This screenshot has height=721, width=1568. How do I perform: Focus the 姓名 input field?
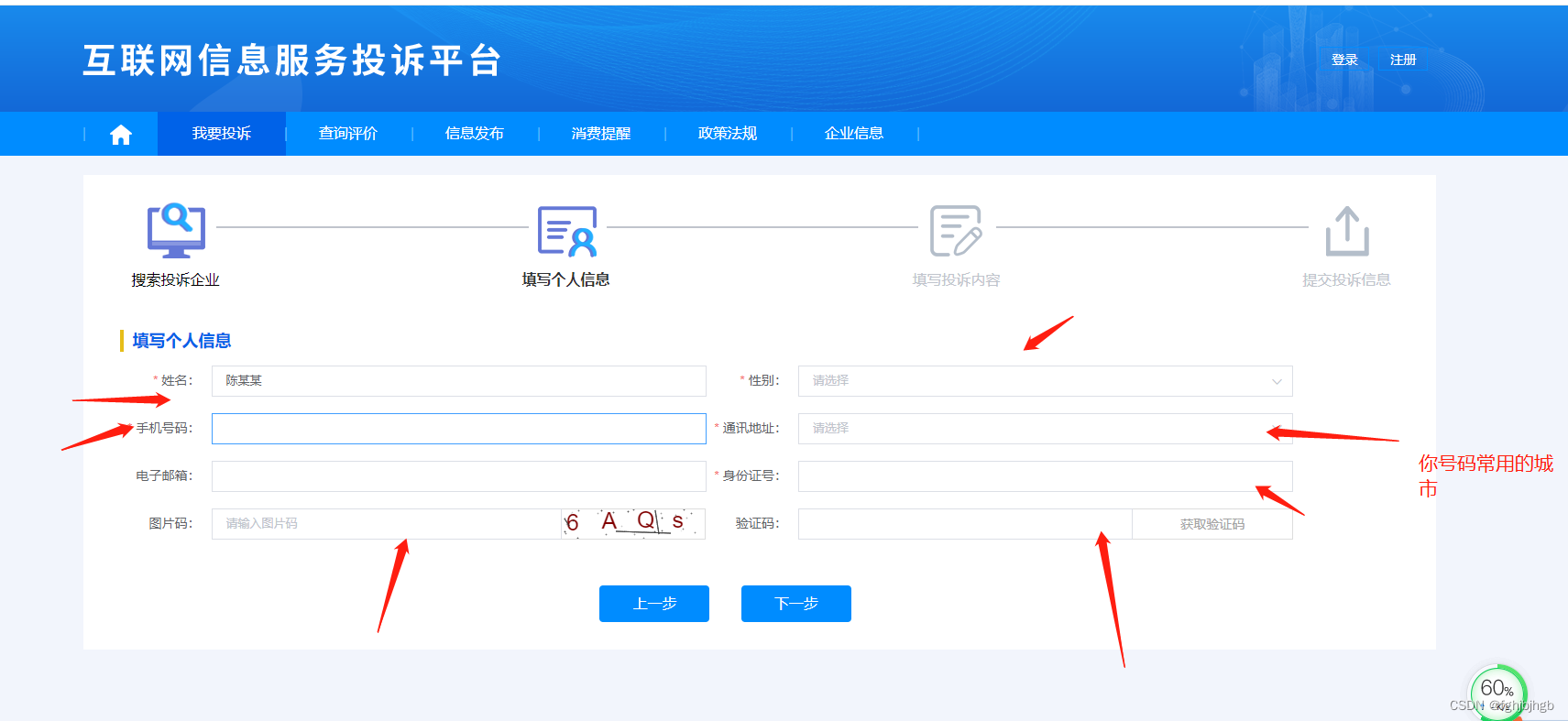click(458, 381)
